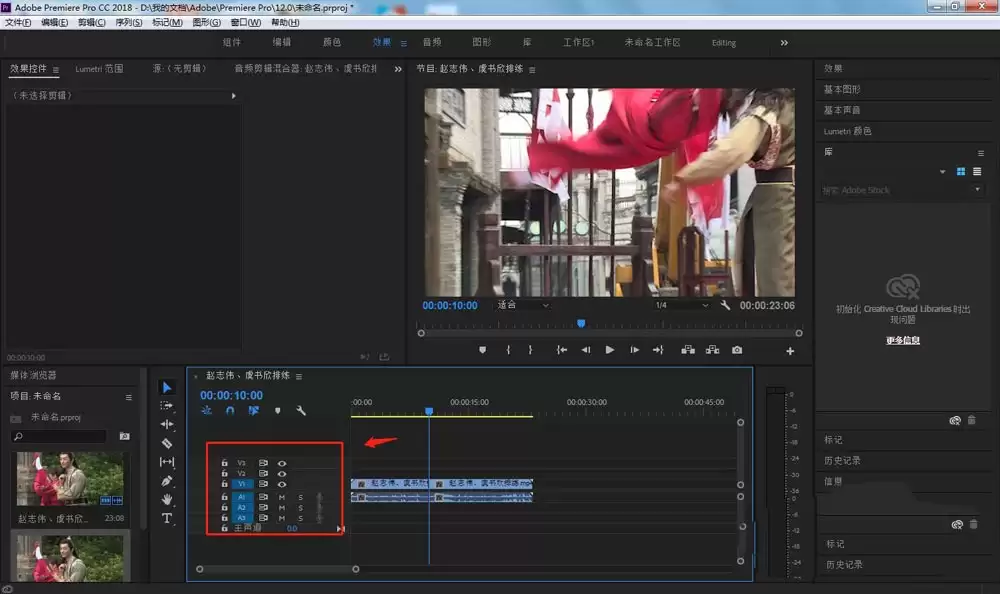The image size is (1000, 594).
Task: Click the Export Frame camera icon
Action: click(737, 350)
